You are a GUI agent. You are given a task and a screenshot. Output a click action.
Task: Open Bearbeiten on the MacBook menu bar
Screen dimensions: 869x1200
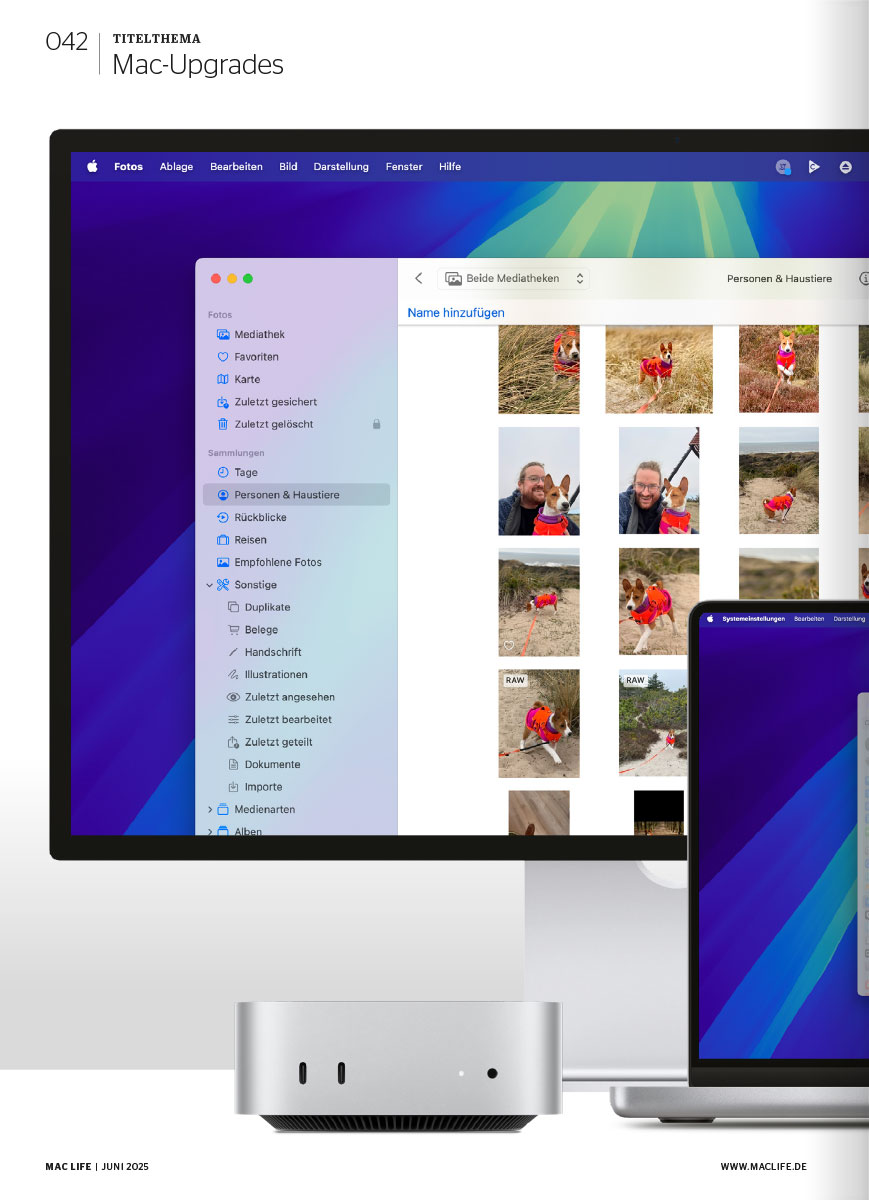[809, 619]
